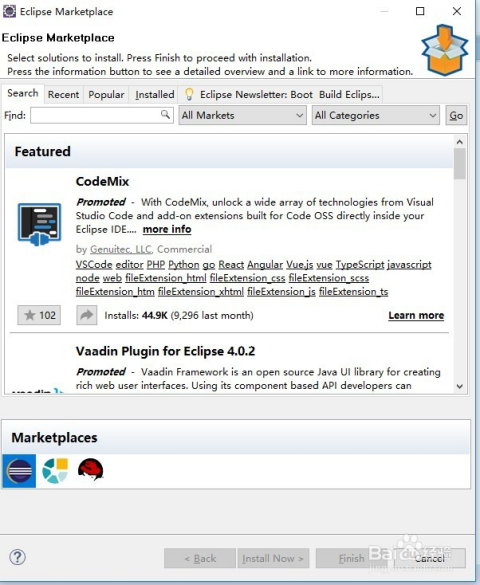Image resolution: width=480 pixels, height=585 pixels.
Task: Click the Finish button
Action: (x=351, y=558)
